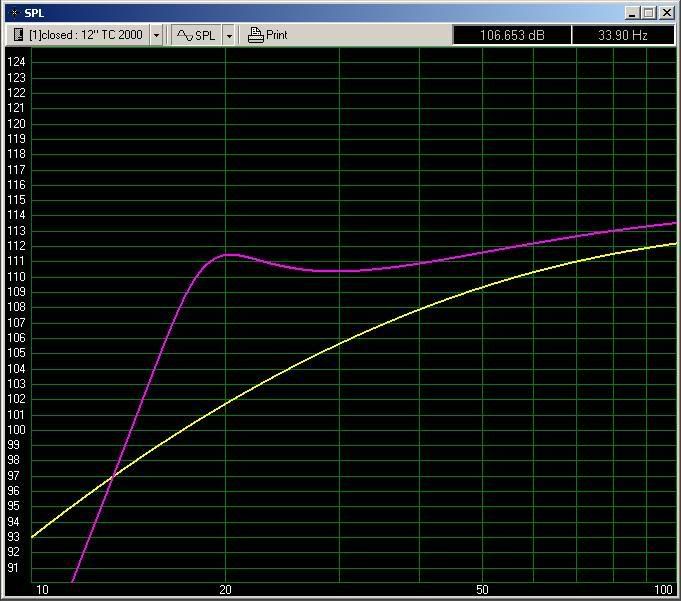Click the sine wave icon on SPL button

pyautogui.click(x=185, y=35)
